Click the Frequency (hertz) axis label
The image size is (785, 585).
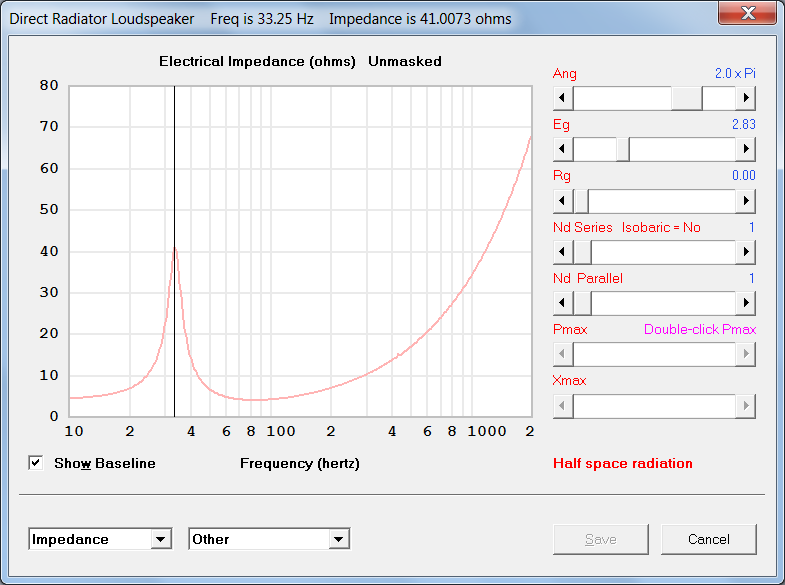pos(300,463)
